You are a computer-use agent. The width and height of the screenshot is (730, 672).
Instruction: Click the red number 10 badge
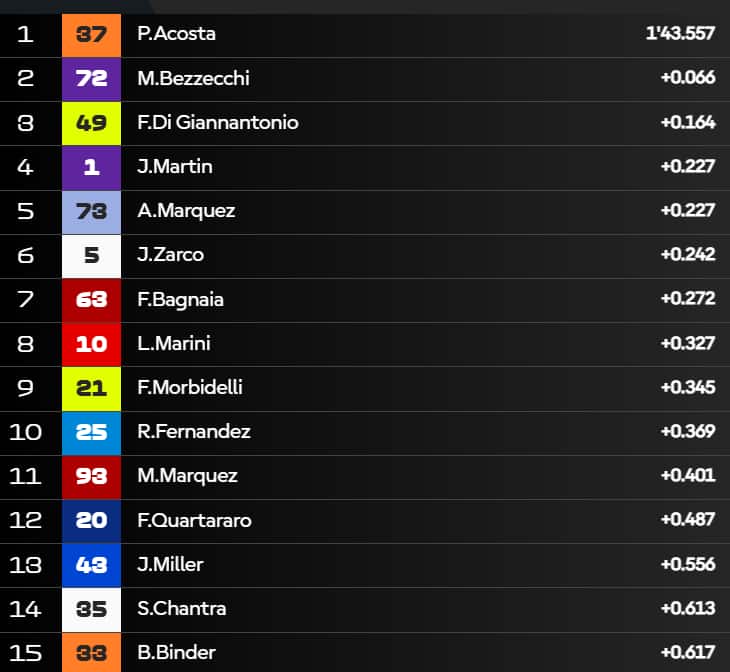click(91, 343)
